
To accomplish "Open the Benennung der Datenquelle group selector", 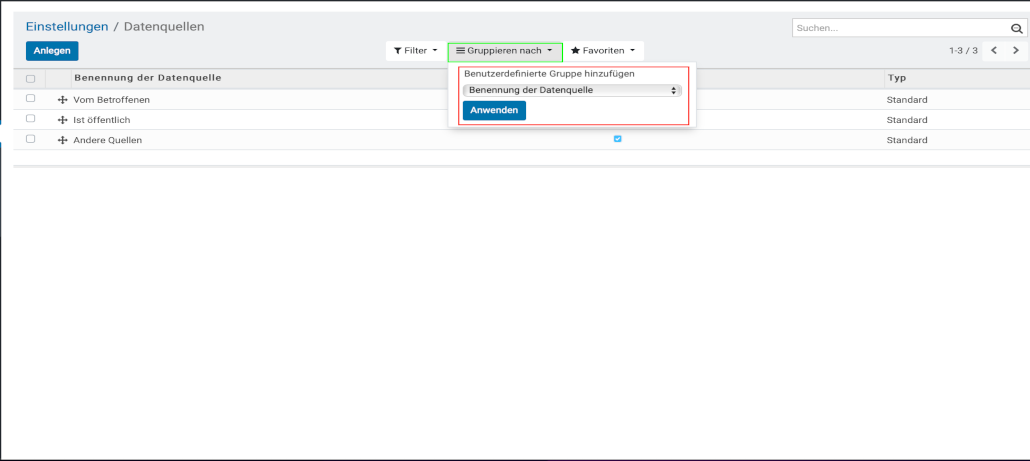I will tap(572, 90).
